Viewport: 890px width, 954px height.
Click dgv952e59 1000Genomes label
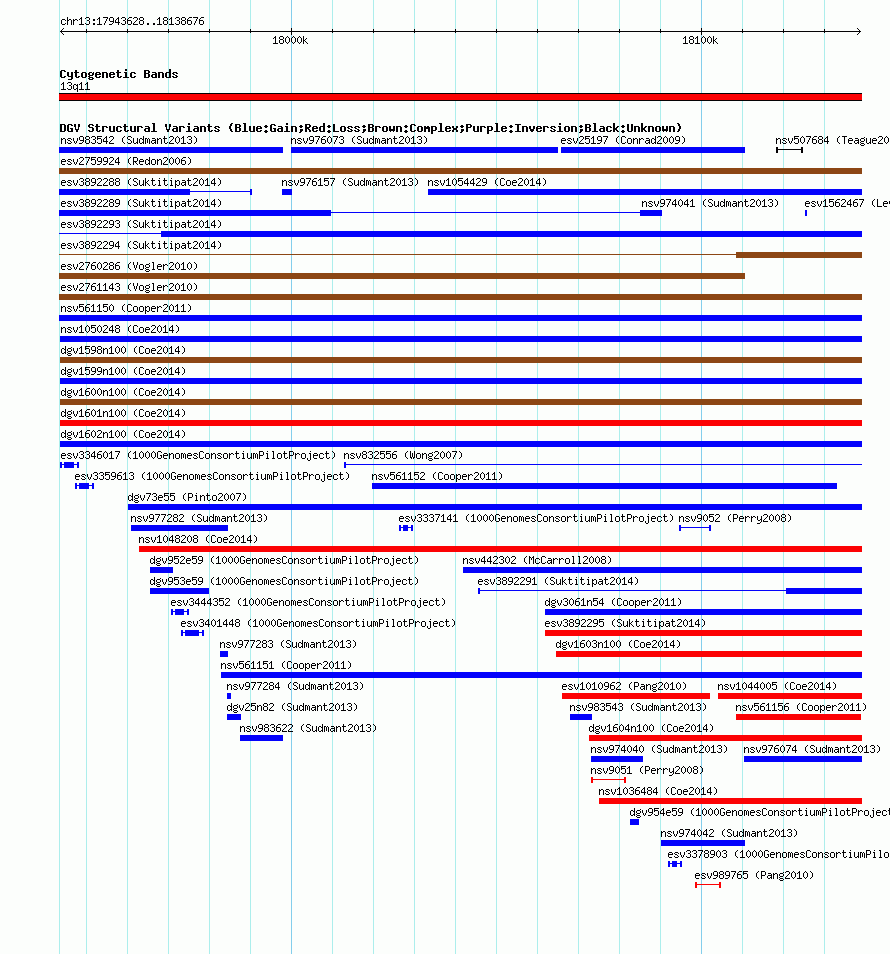coord(284,560)
